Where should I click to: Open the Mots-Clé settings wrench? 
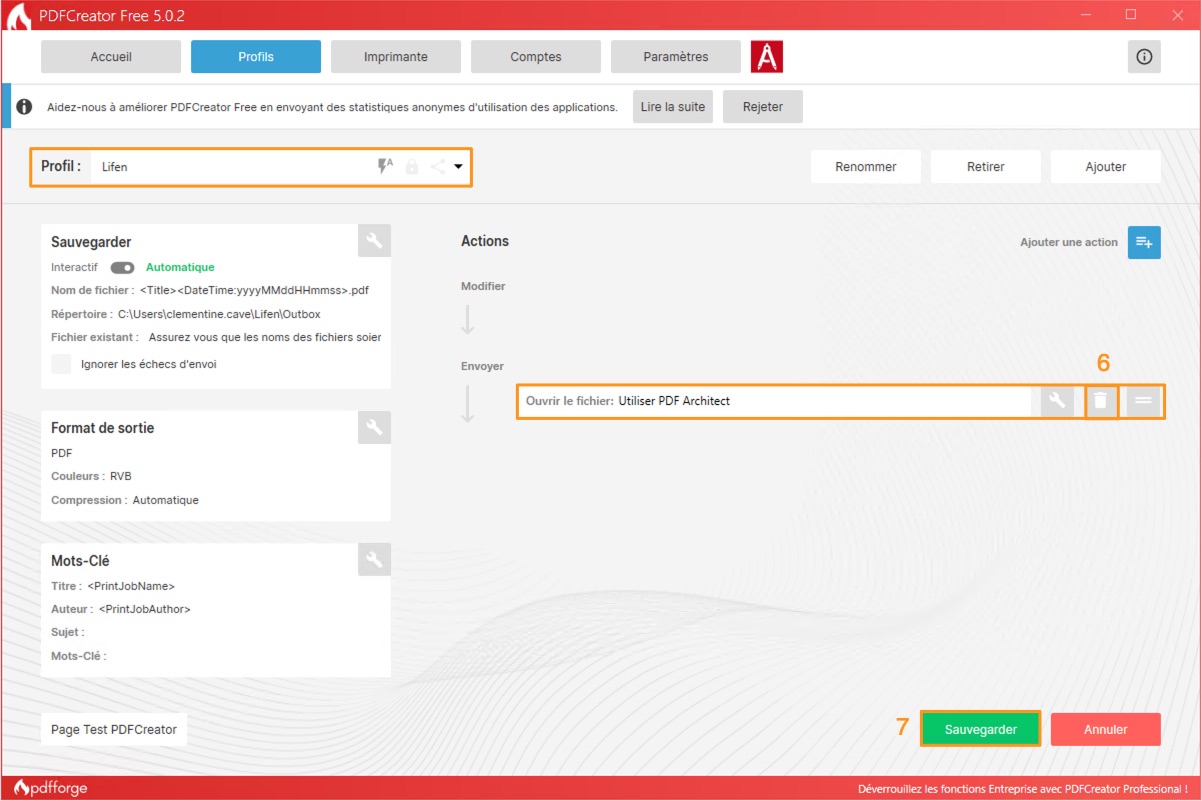374,560
